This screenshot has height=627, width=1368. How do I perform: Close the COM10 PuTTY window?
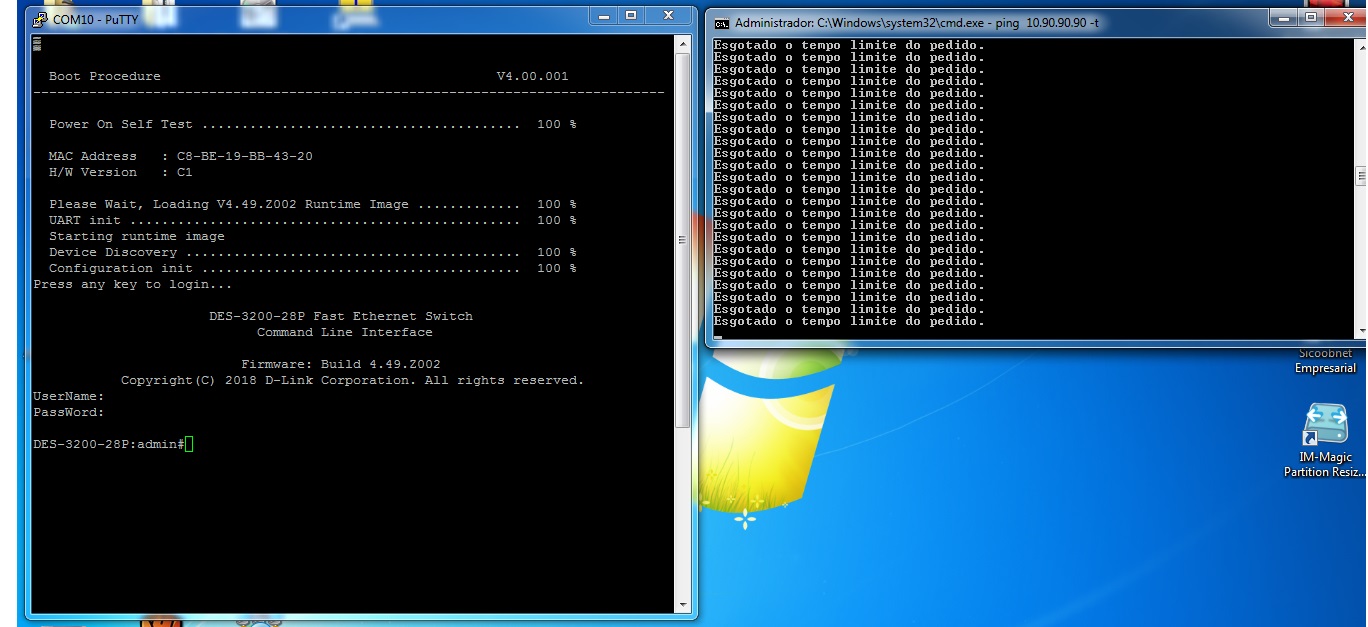pos(668,16)
